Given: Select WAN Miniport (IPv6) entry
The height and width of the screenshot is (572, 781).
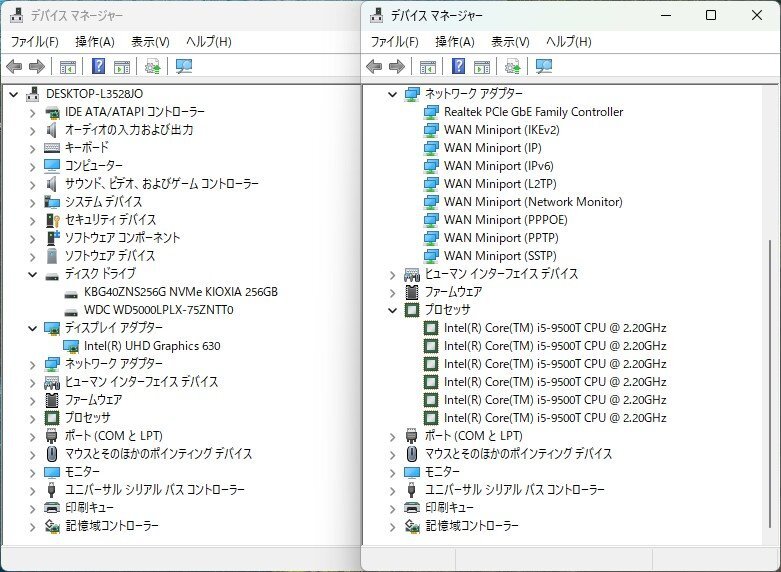Looking at the screenshot, I should (x=499, y=166).
